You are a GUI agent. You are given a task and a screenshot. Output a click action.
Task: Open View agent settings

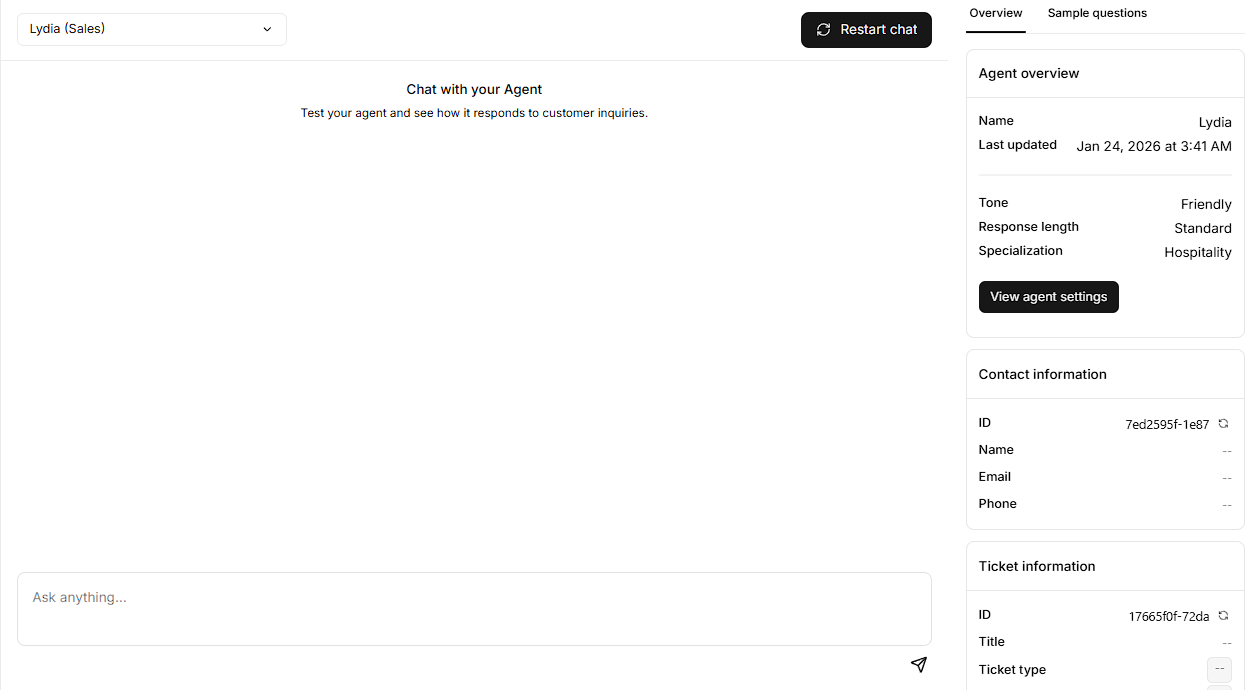tap(1048, 297)
